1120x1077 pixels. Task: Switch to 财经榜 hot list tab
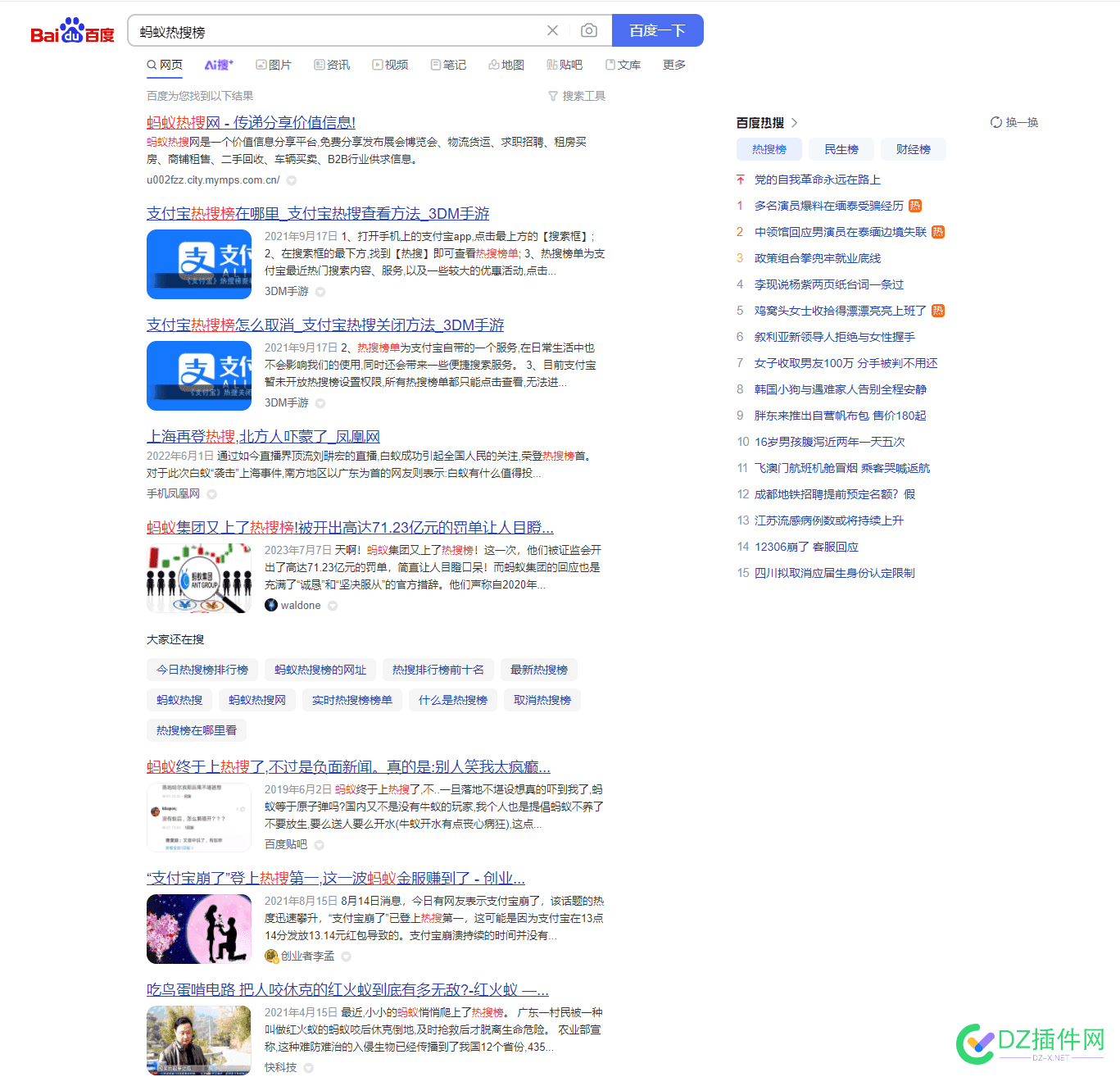(914, 149)
